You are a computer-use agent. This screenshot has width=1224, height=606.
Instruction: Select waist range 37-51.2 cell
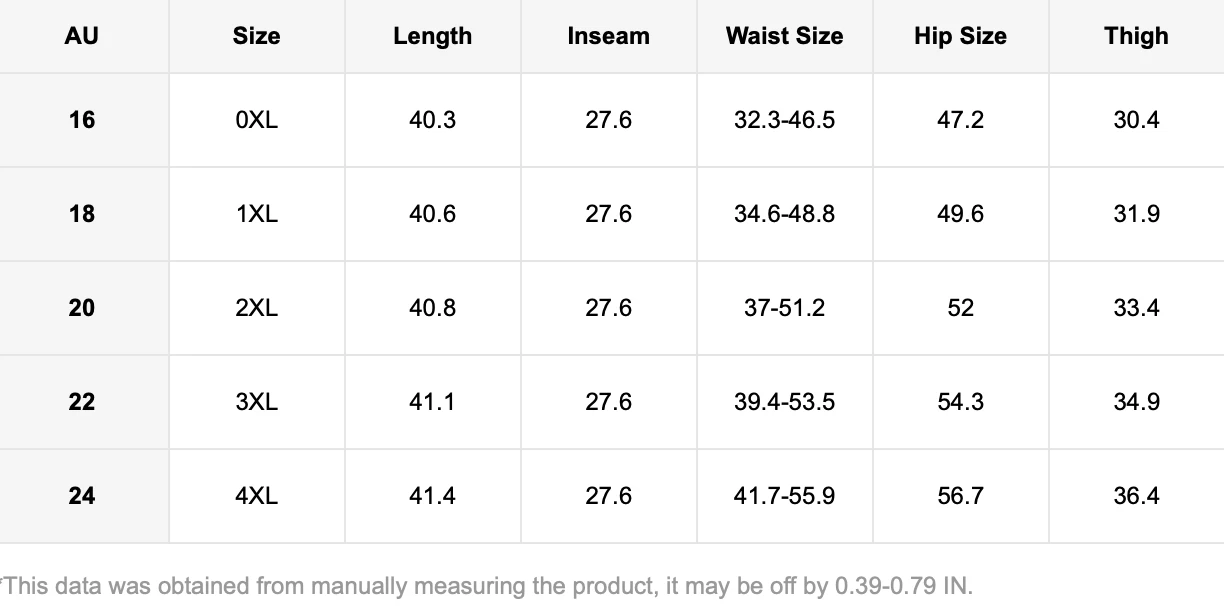click(785, 308)
